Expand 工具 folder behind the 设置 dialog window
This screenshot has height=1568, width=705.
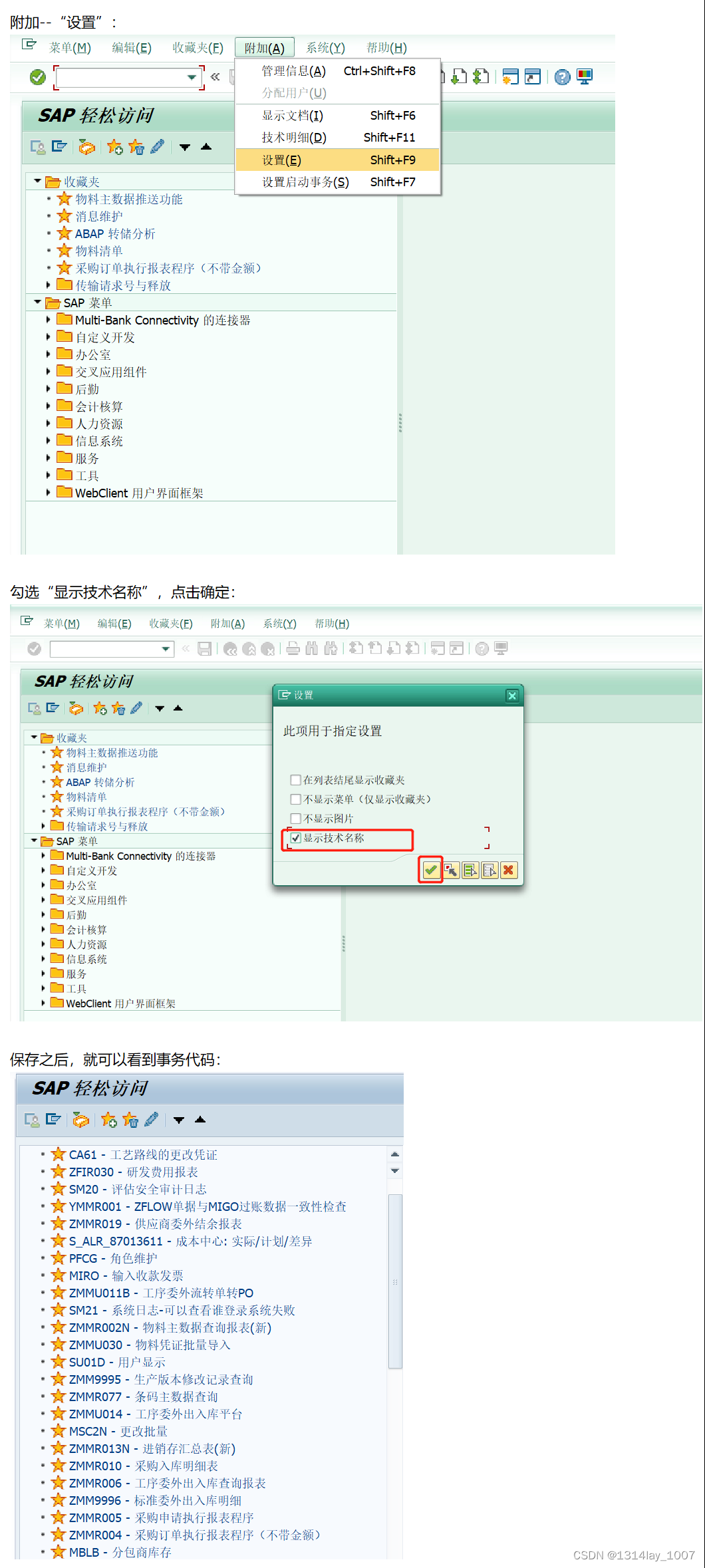43,989
